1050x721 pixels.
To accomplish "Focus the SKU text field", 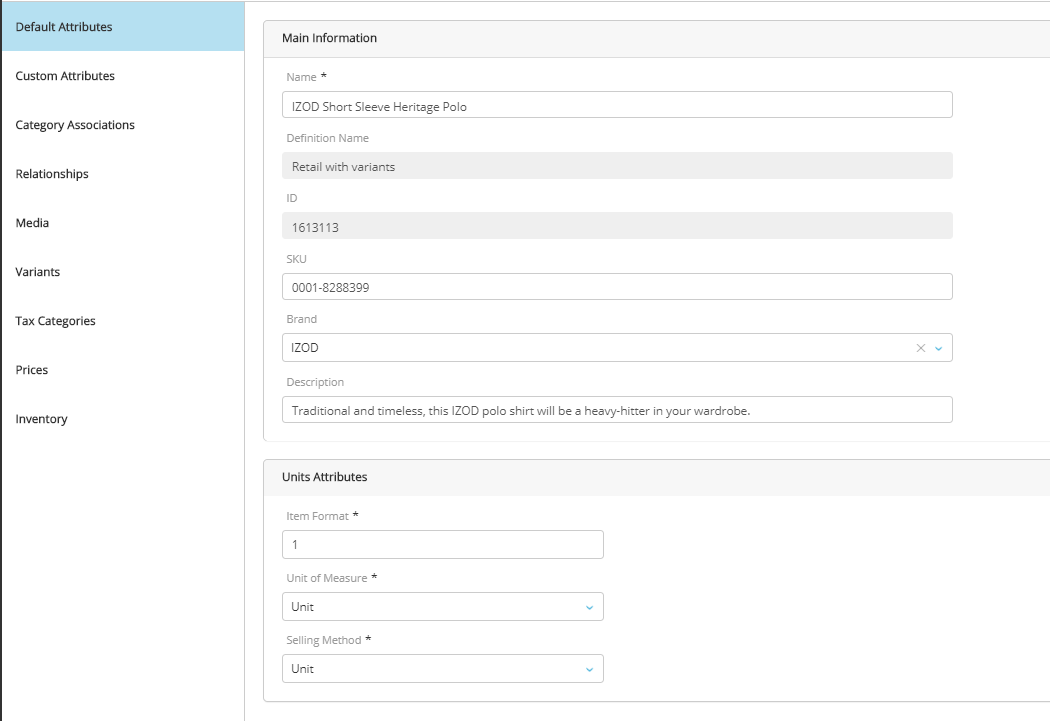I will tap(616, 288).
